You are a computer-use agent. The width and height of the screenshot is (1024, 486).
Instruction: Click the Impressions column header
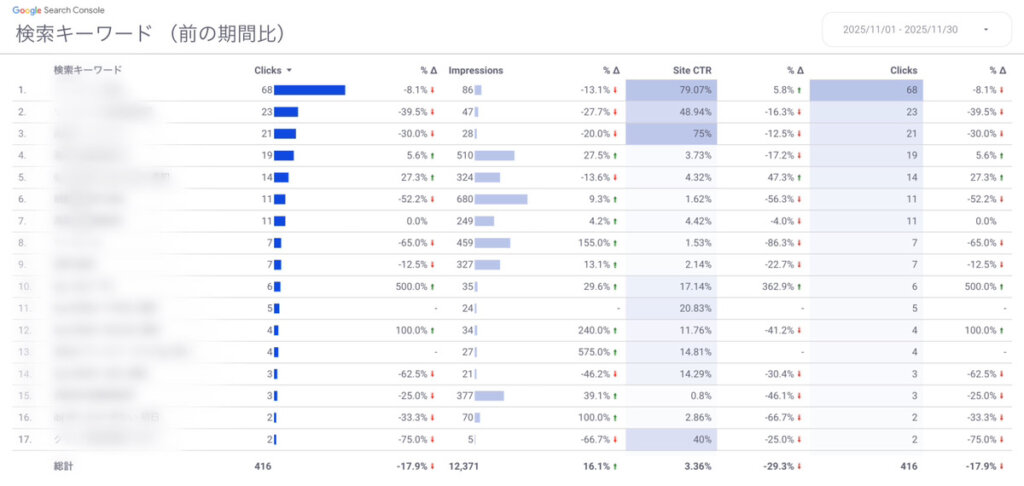click(x=475, y=71)
